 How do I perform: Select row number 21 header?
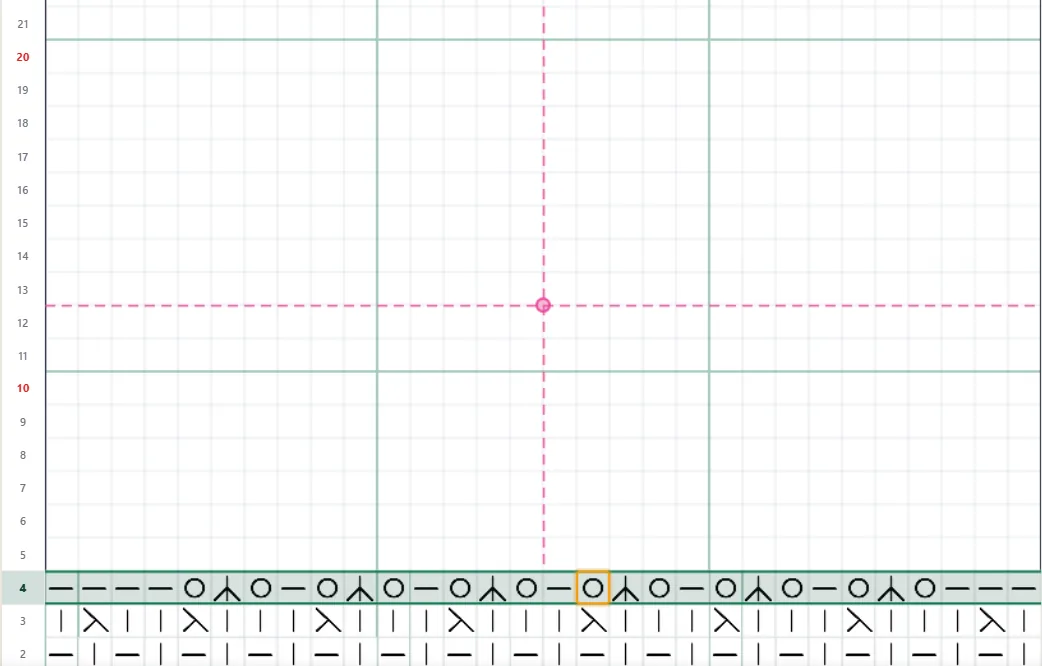(x=23, y=24)
